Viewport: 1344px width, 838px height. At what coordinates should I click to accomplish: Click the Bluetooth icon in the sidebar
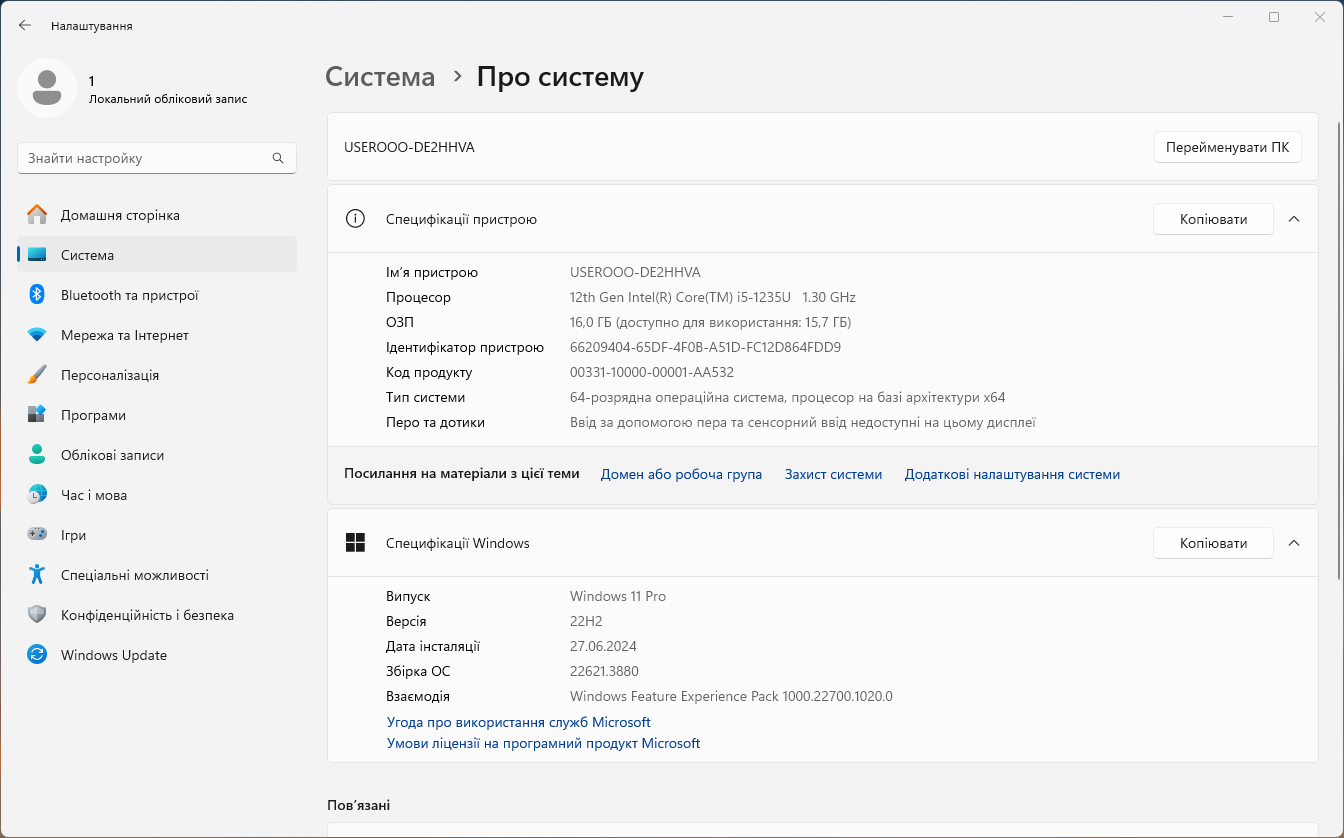tap(37, 295)
